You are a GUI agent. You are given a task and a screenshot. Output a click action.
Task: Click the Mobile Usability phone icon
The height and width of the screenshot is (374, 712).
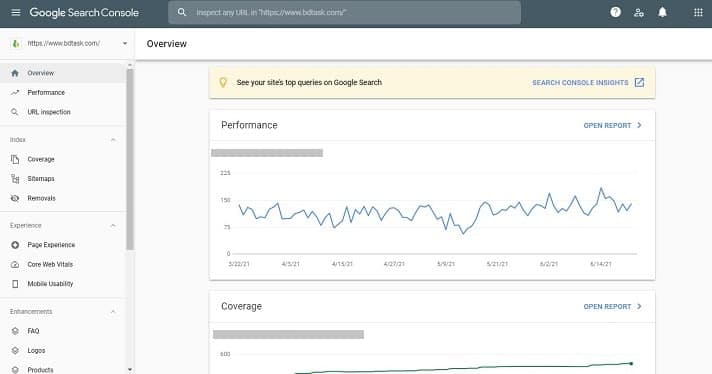pyautogui.click(x=15, y=284)
